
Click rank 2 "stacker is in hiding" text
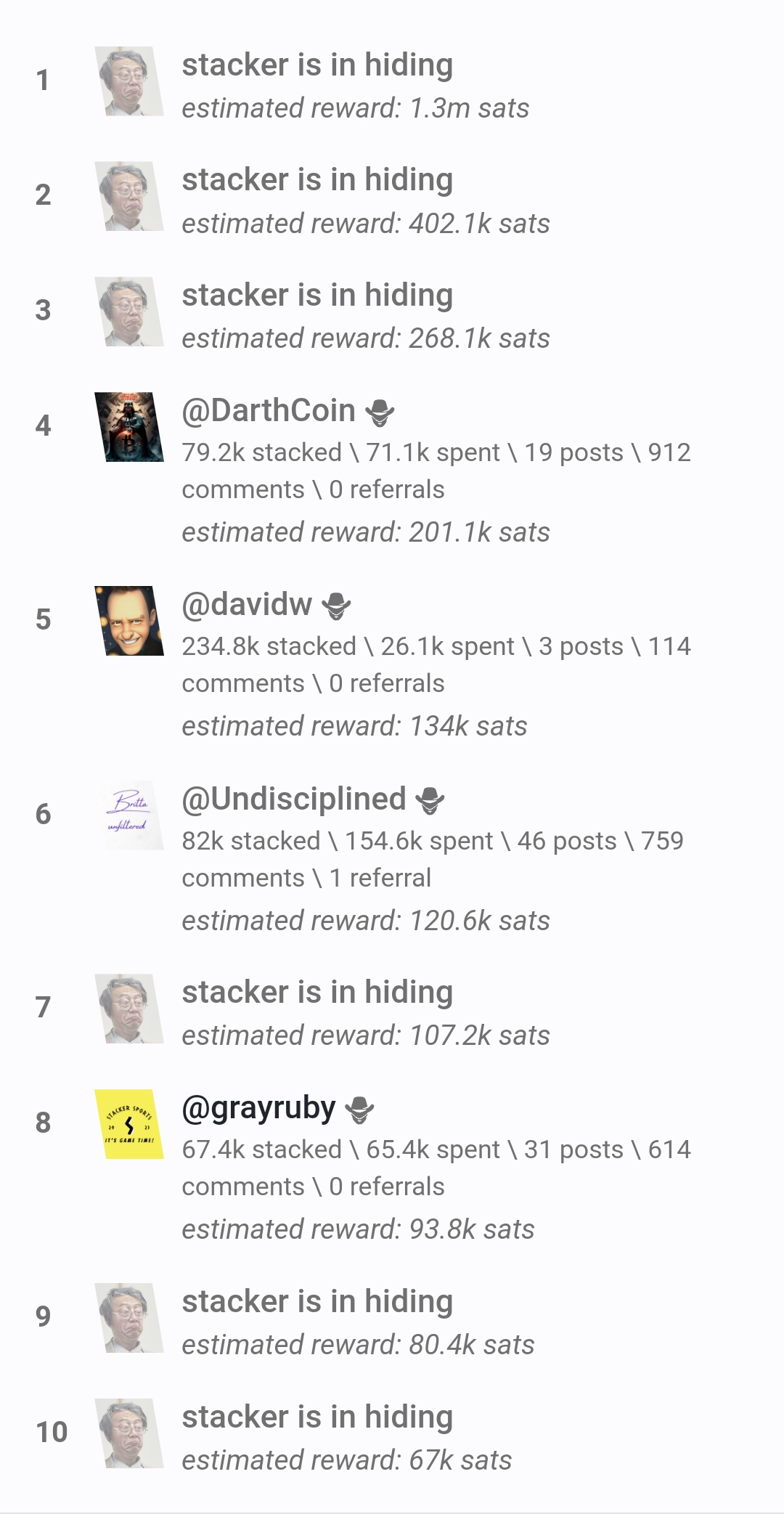click(317, 180)
